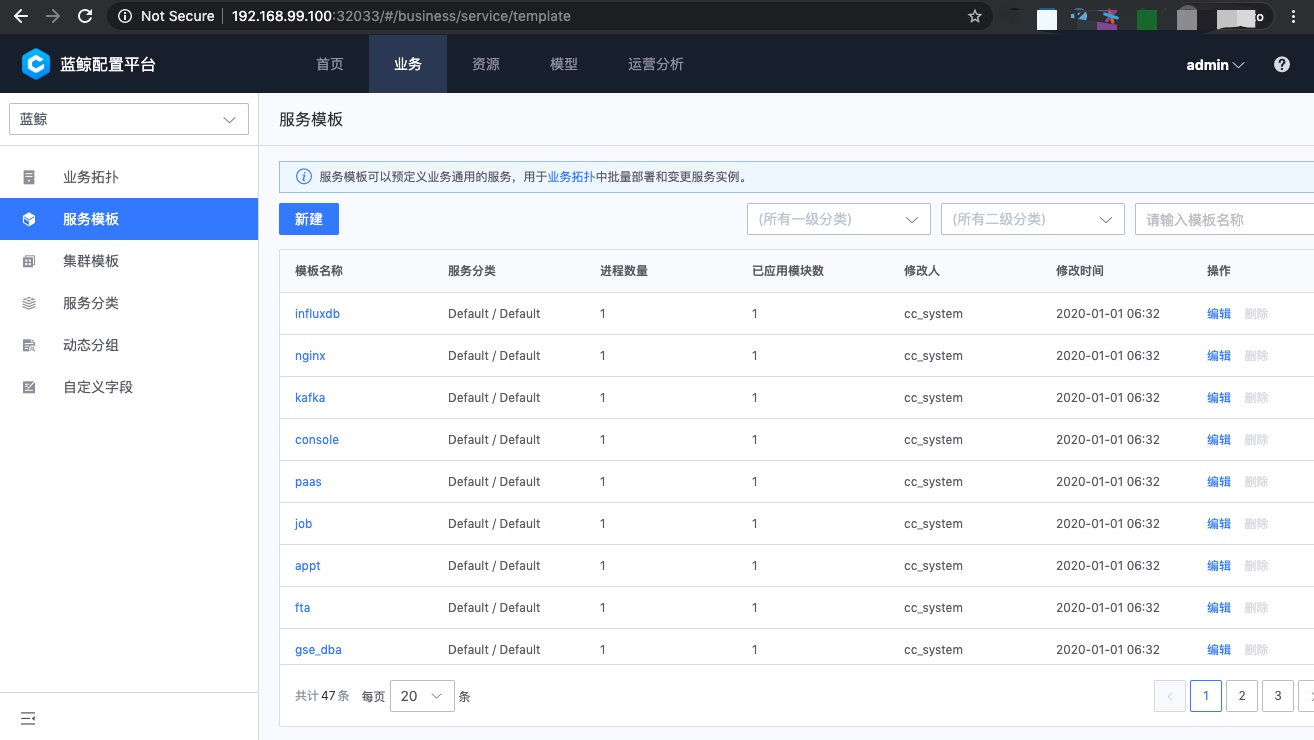
Task: Click the 业务拓扑 link in the tip banner
Action: point(571,177)
